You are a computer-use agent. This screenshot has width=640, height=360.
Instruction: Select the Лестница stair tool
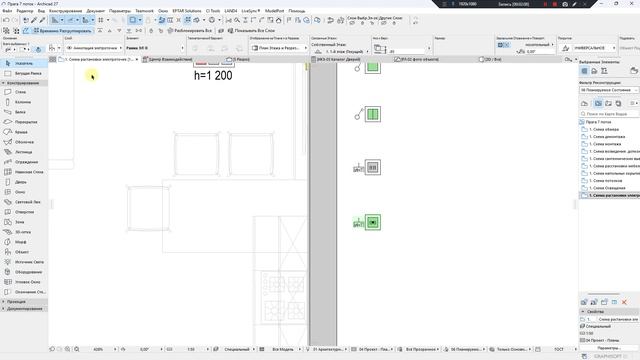pos(24,152)
